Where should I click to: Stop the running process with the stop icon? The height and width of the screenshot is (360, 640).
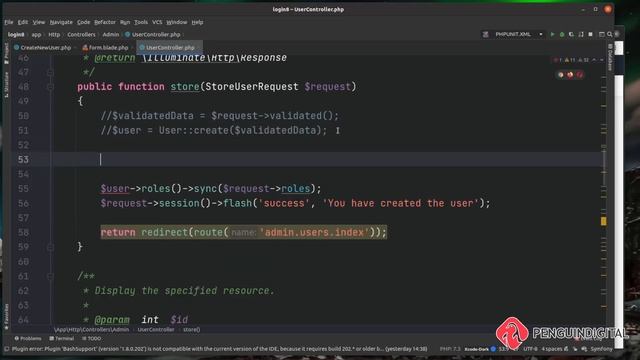[590, 35]
